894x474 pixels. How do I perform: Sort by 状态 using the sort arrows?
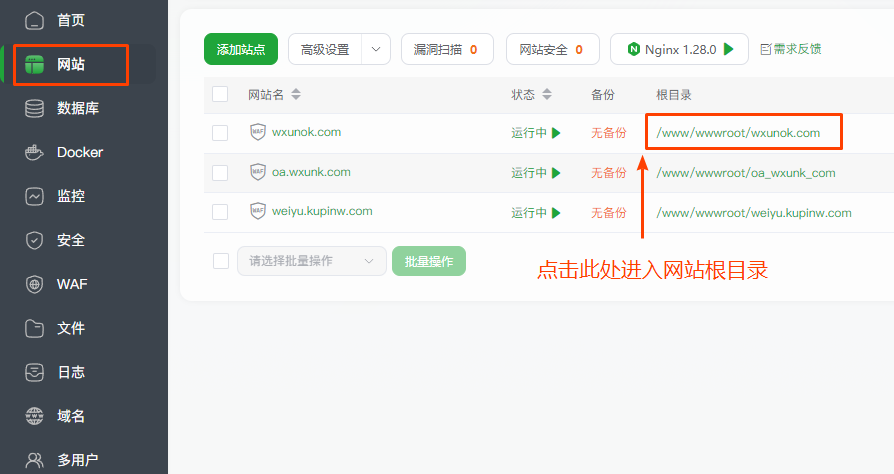point(547,94)
